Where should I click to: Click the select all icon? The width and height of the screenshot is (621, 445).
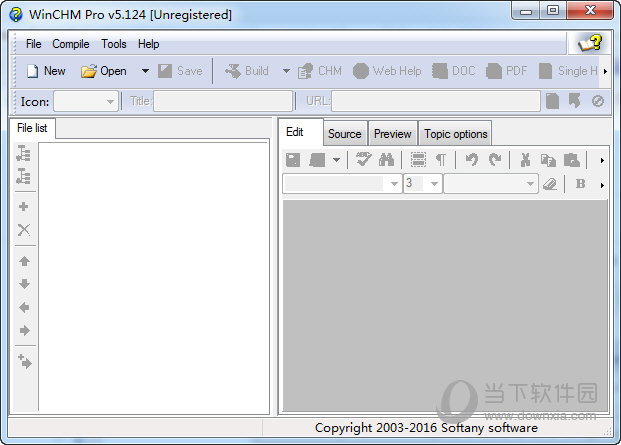[418, 160]
